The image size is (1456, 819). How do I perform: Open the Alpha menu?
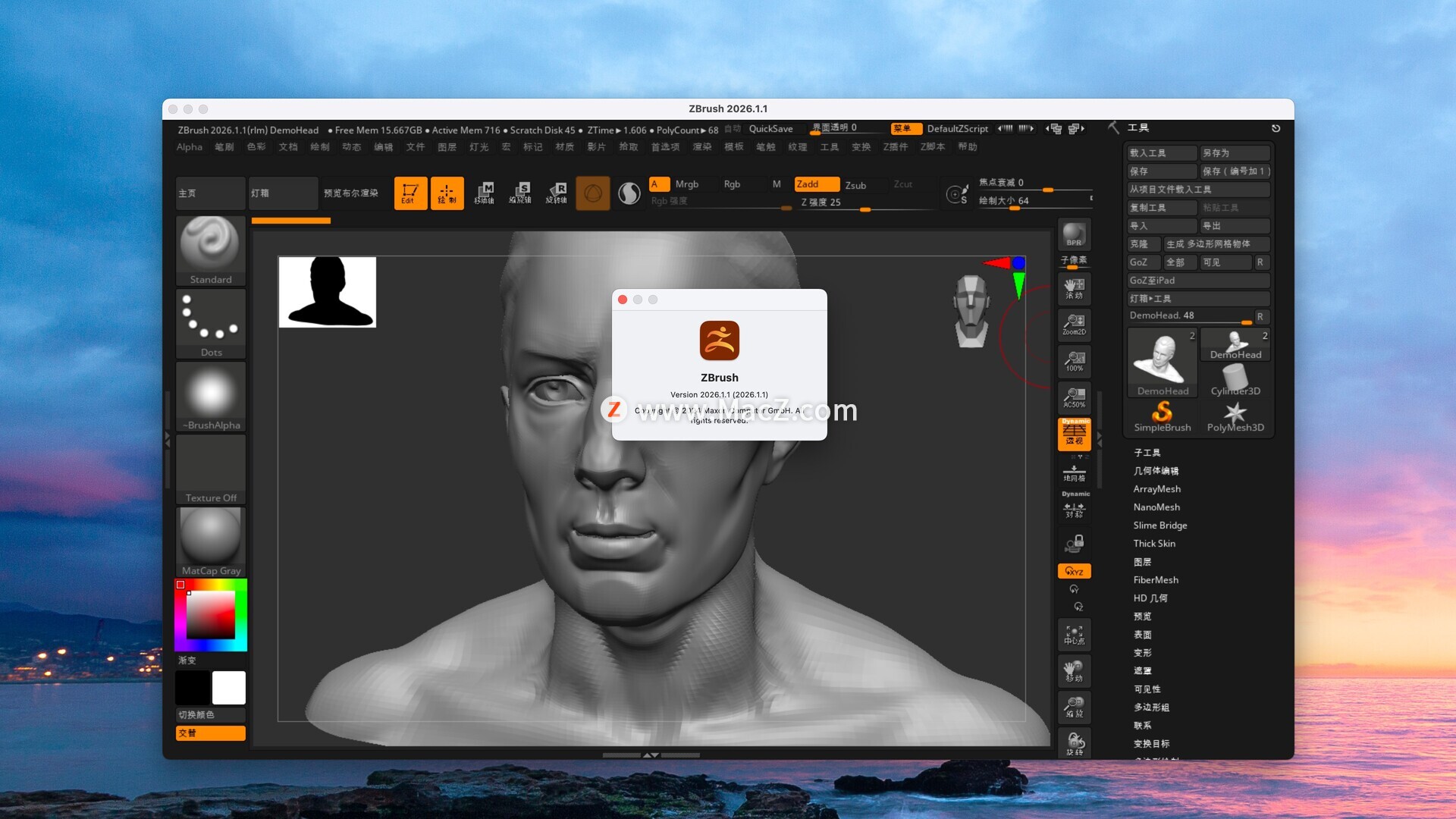coord(189,147)
